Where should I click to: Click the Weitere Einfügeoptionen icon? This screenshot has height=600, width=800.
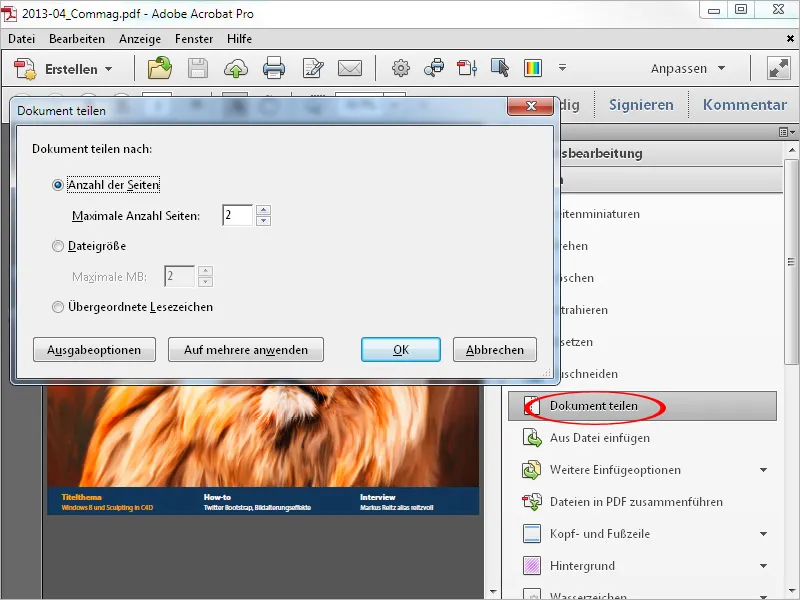coord(532,470)
